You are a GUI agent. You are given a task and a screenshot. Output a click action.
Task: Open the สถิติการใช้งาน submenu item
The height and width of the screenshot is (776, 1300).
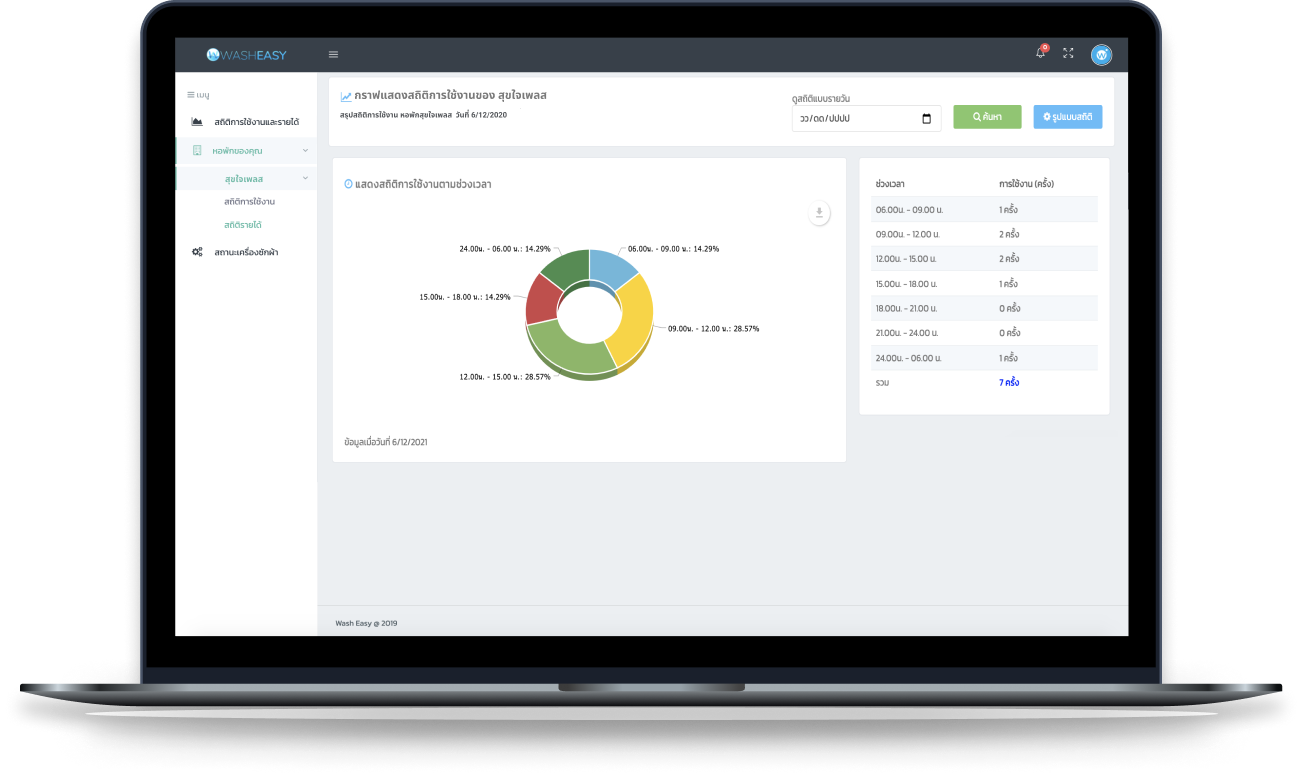tap(249, 202)
